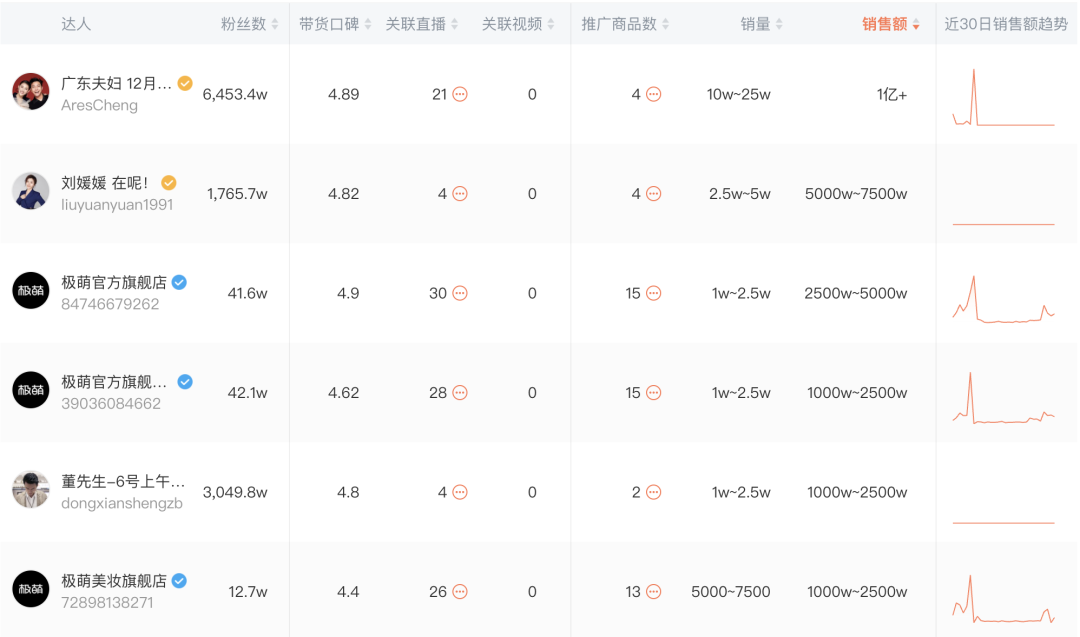Viewport: 1080px width, 637px height.
Task: Sort by 关联视频 column header
Action: 518,24
